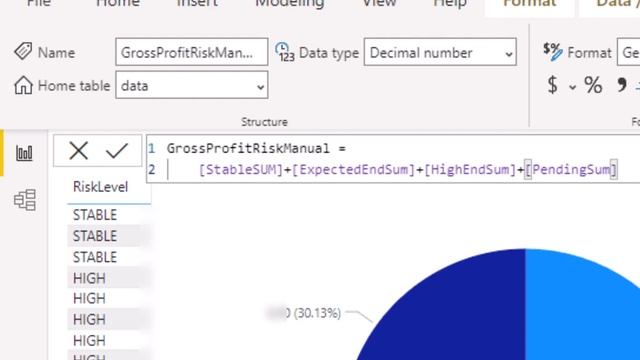The width and height of the screenshot is (640, 360).
Task: Cancel the formula with the X icon
Action: tap(78, 151)
